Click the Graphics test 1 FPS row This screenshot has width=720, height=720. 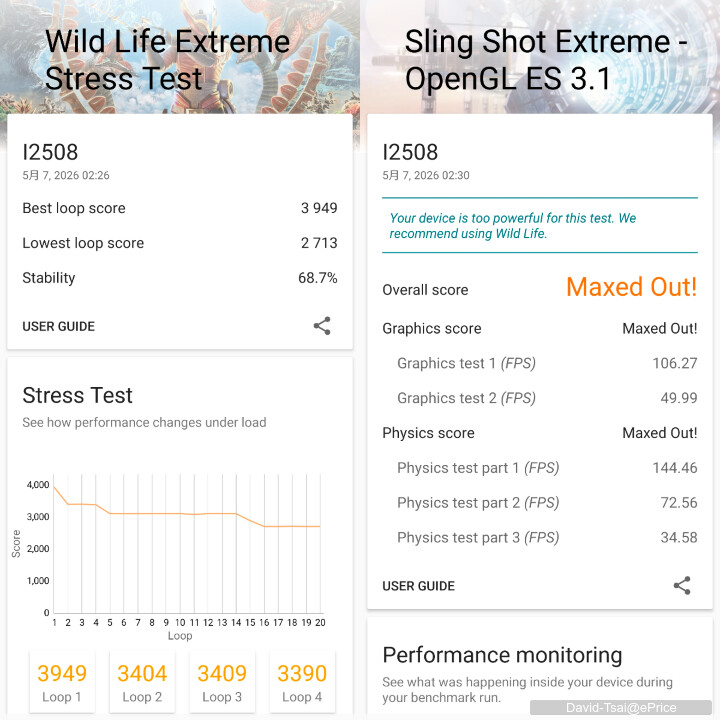[540, 363]
